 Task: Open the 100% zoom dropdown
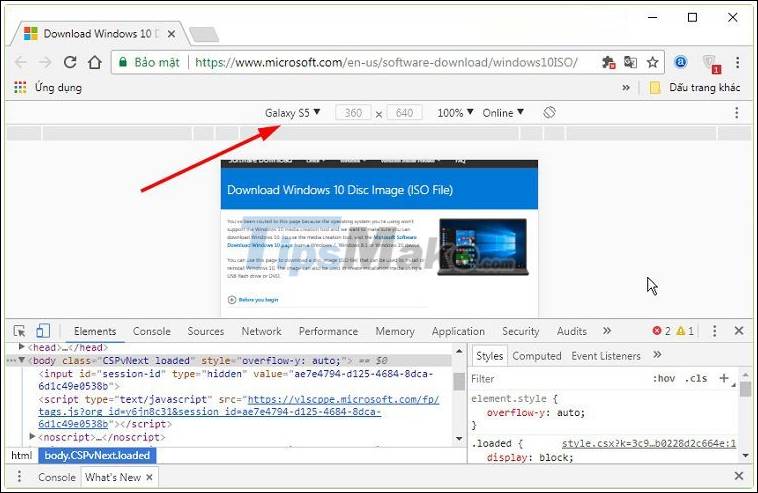pyautogui.click(x=455, y=113)
